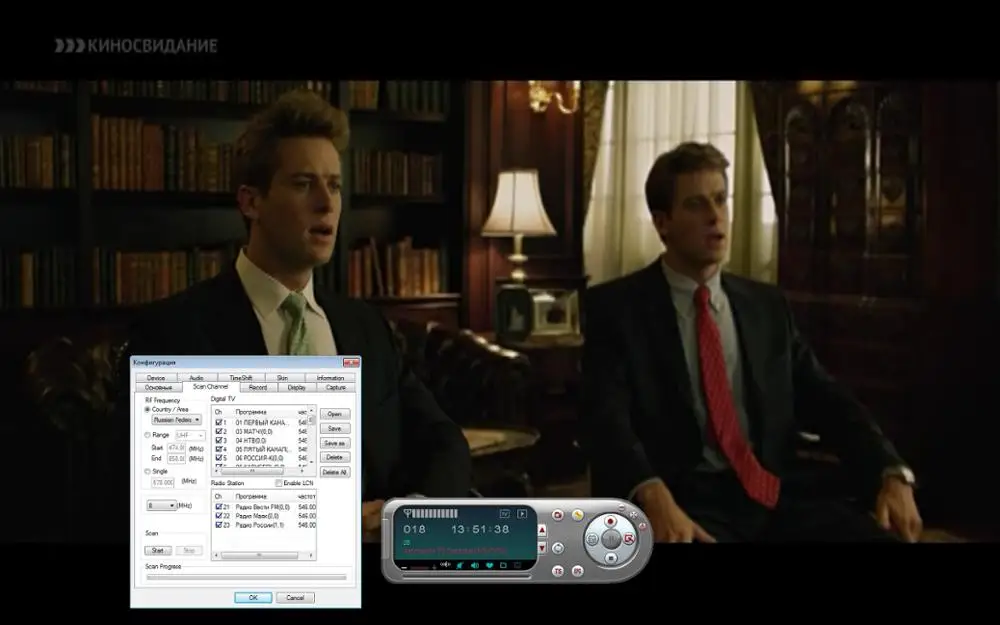Viewport: 1000px width, 625px height.
Task: Click the round recall channel button
Action: tap(558, 548)
